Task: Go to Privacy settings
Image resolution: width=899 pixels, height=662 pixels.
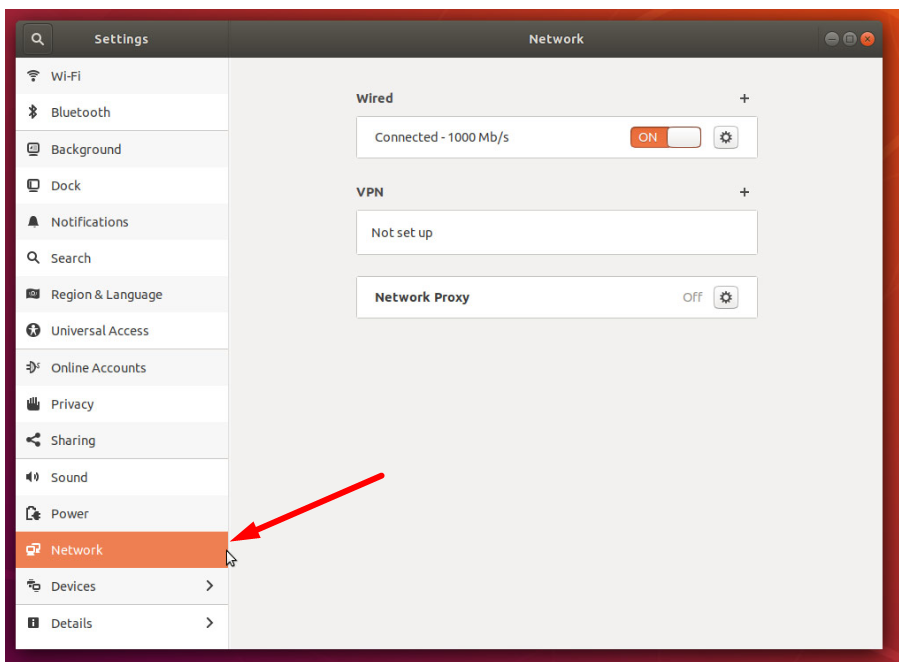Action: [122, 404]
